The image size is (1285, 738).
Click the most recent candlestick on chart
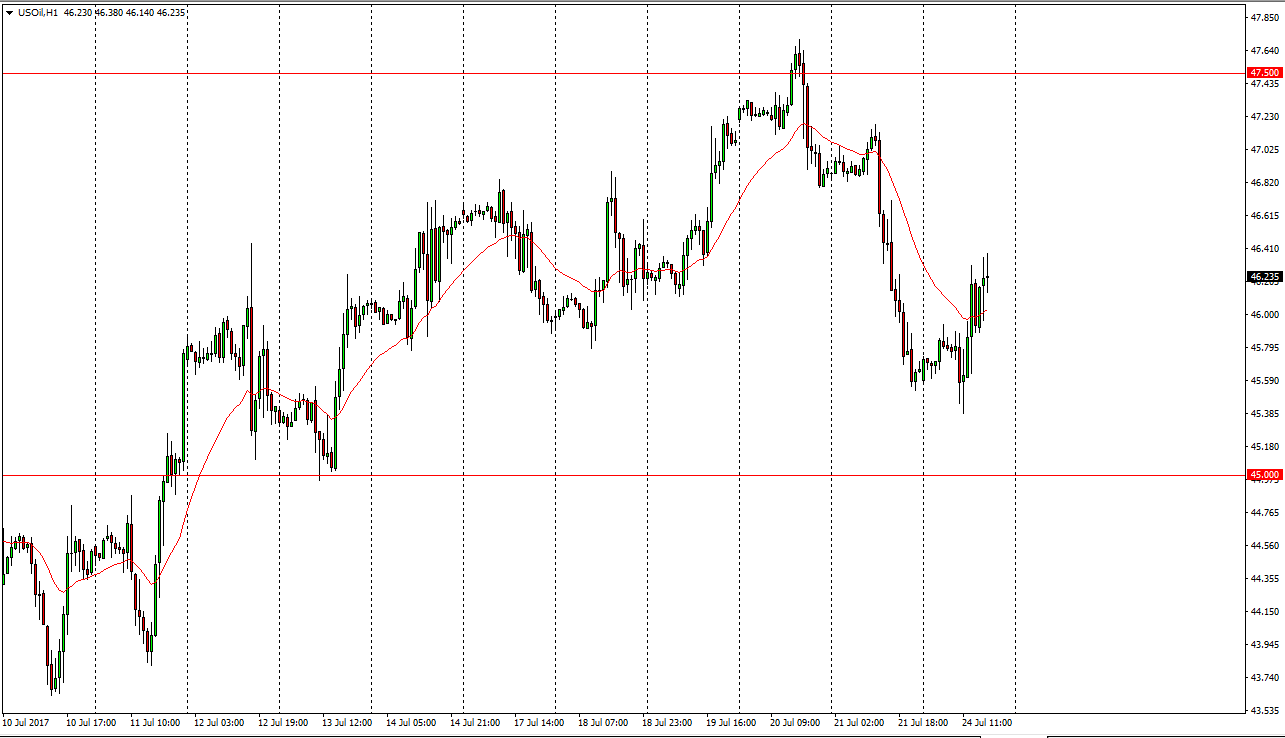(x=987, y=277)
